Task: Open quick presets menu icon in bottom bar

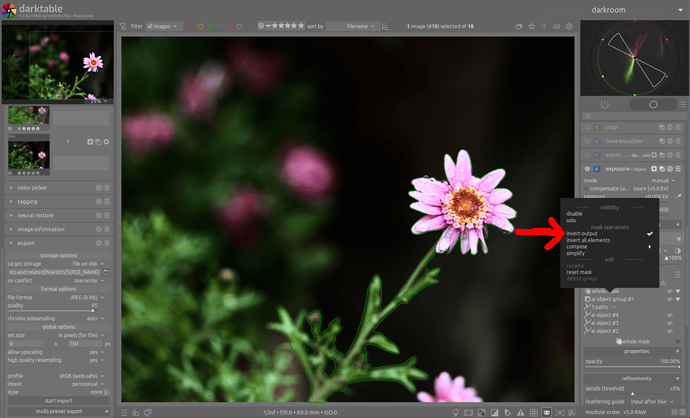Action: 125,412
